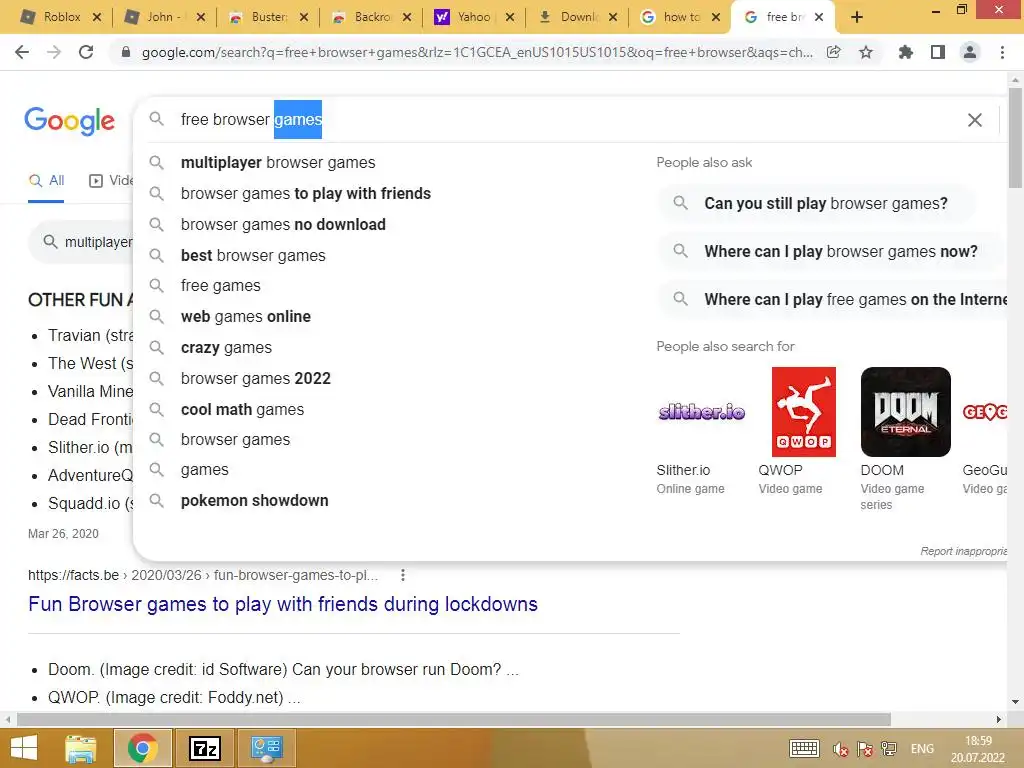
Task: Open the three-dot options next to facts.be result
Action: (x=403, y=575)
